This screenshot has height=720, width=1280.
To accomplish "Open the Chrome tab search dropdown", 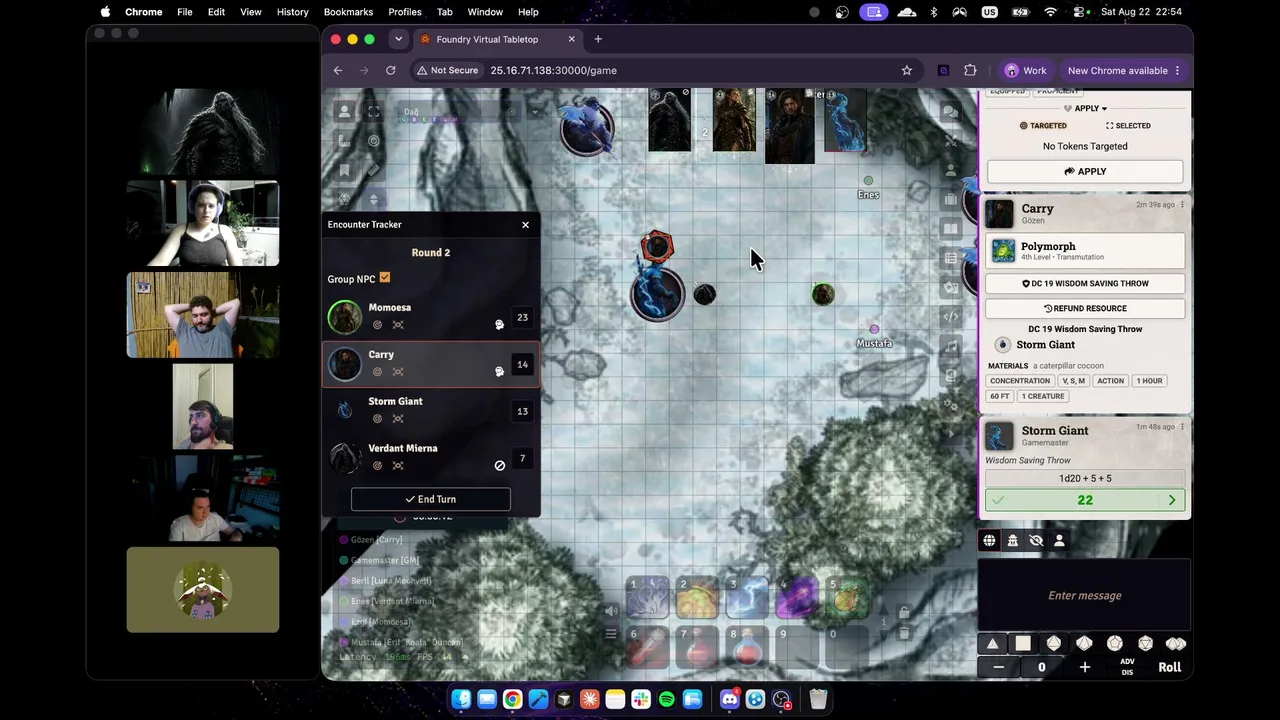I will pos(398,39).
